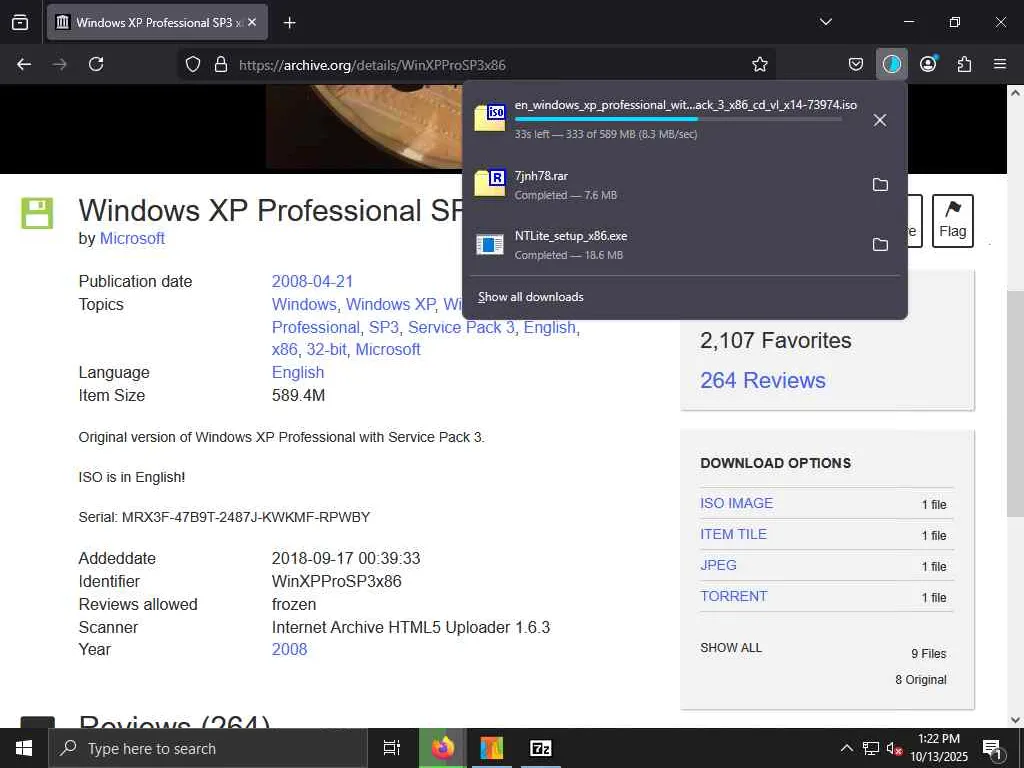Expand SHOW ALL download files
Screen dimensions: 1024x768
pyautogui.click(x=731, y=648)
